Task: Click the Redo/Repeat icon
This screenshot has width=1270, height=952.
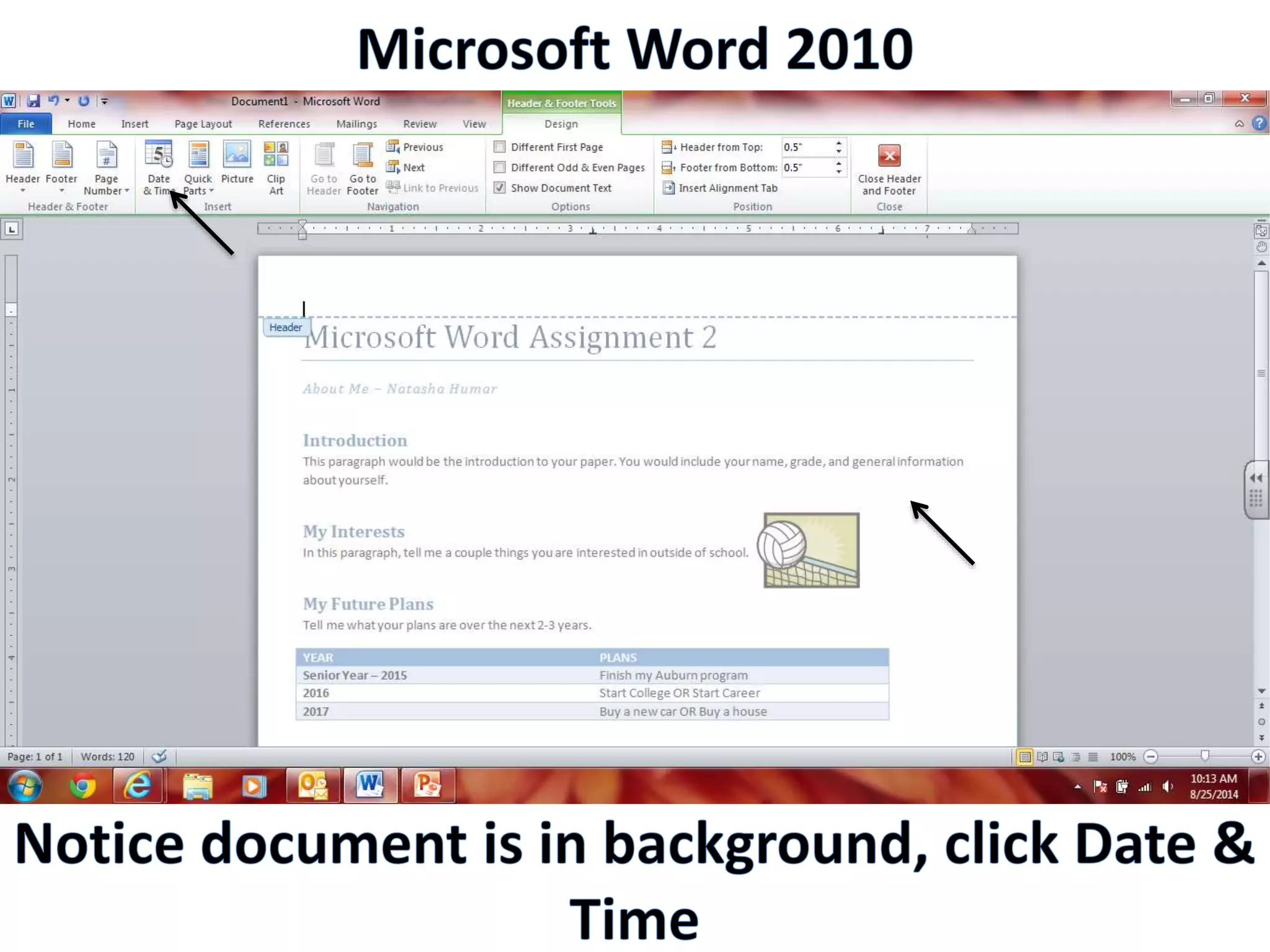Action: 84,100
